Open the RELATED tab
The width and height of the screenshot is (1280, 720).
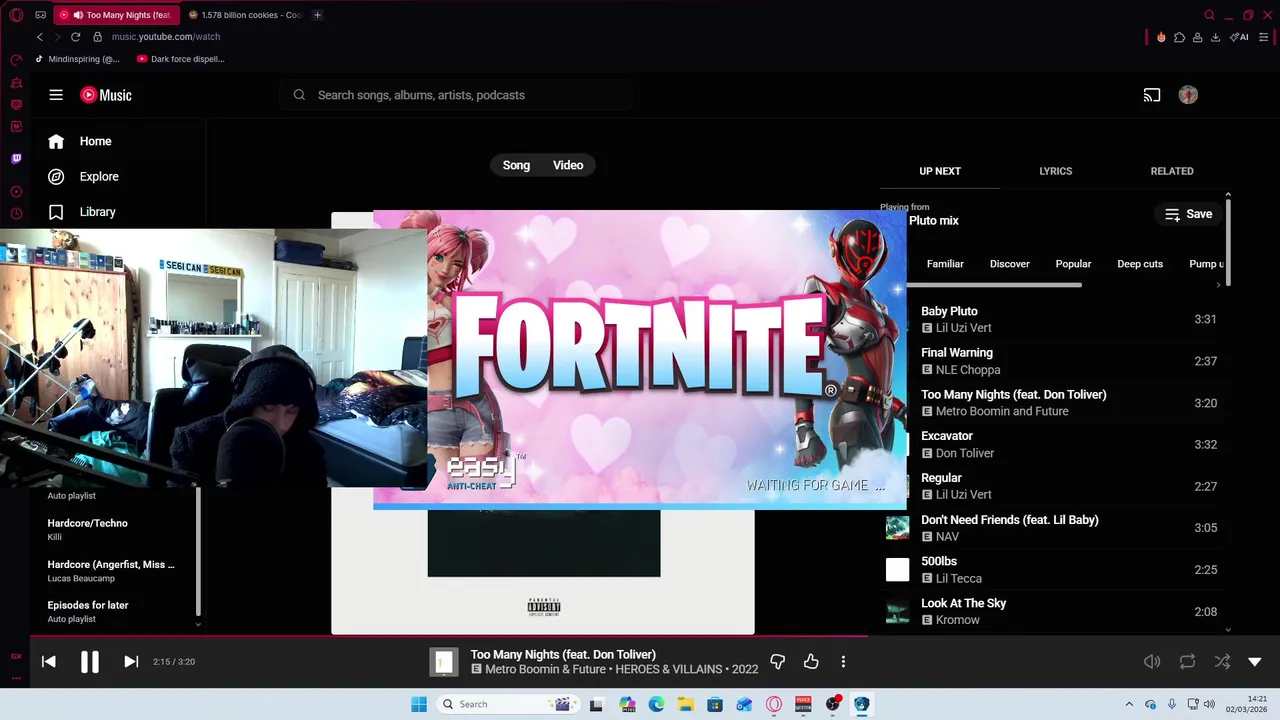click(1172, 171)
